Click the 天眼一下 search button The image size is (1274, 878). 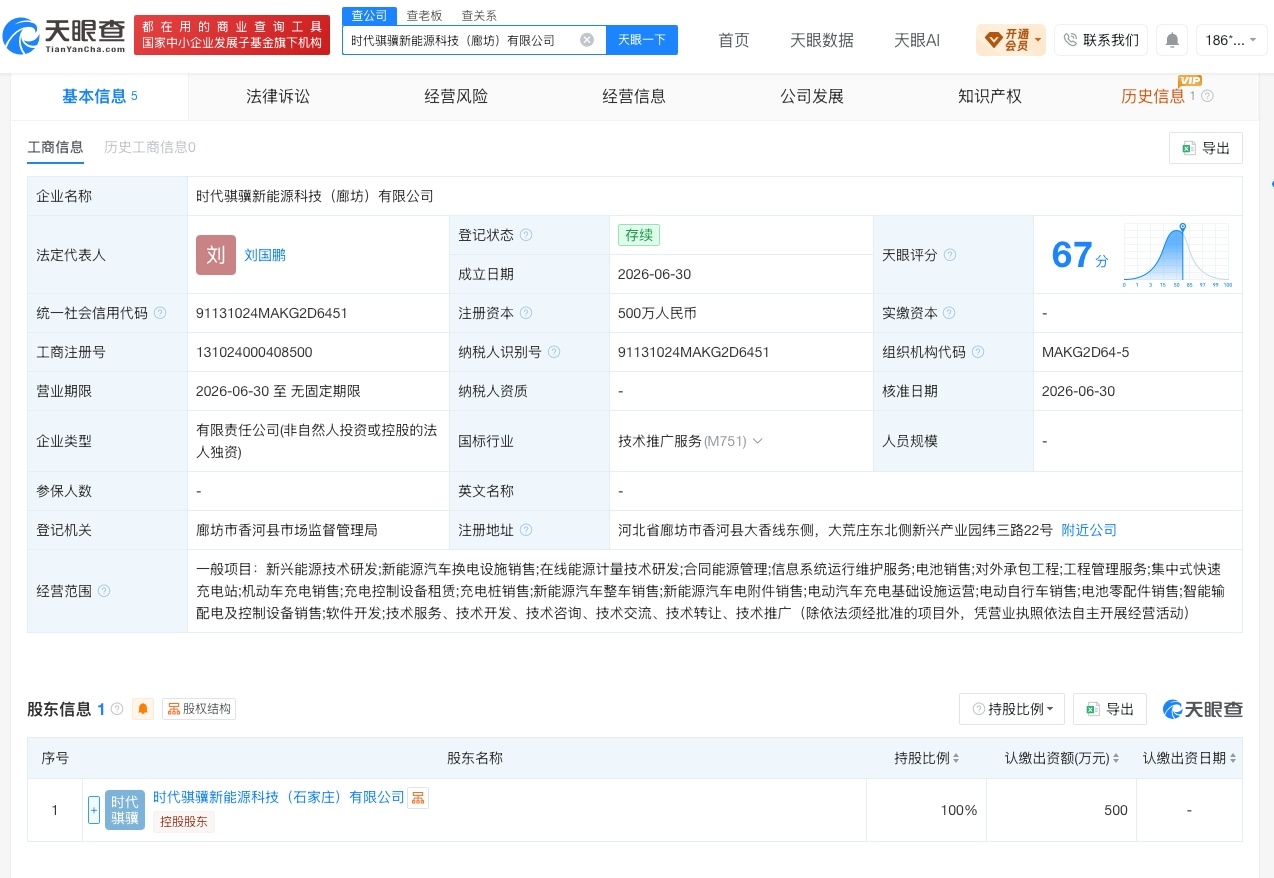pyautogui.click(x=642, y=40)
